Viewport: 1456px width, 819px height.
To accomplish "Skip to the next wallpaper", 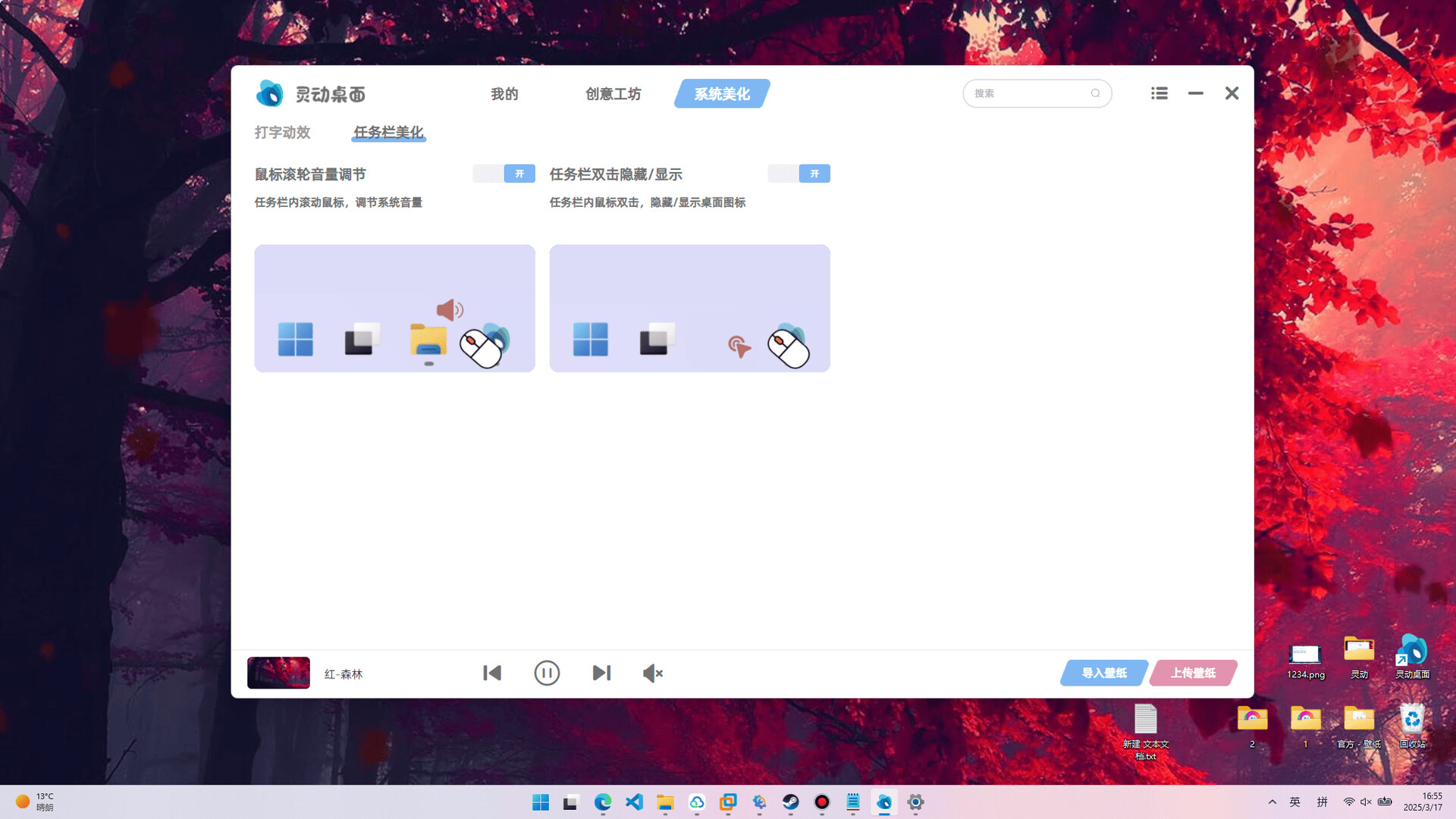I will [x=601, y=673].
